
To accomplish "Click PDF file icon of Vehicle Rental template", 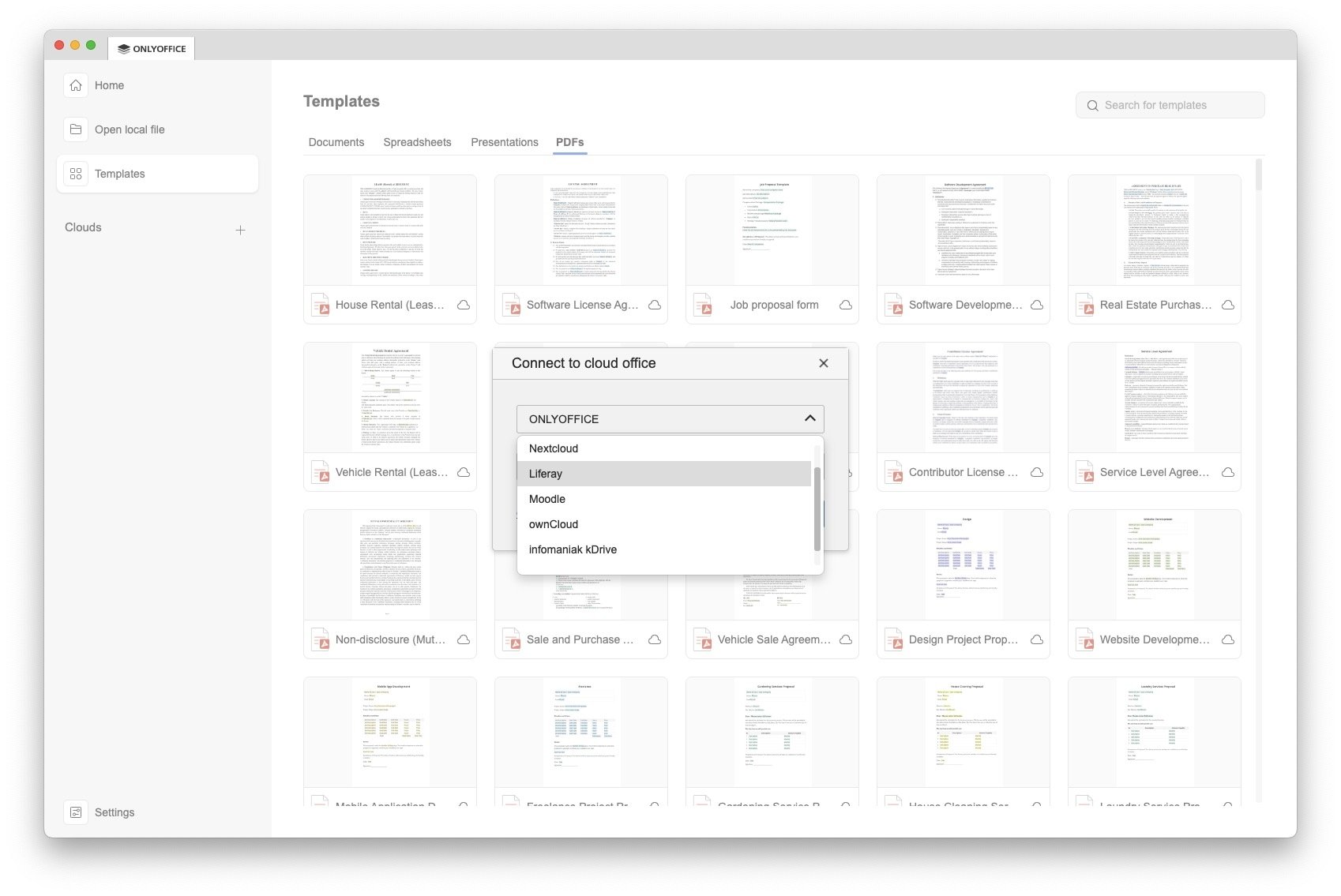I will coord(320,472).
